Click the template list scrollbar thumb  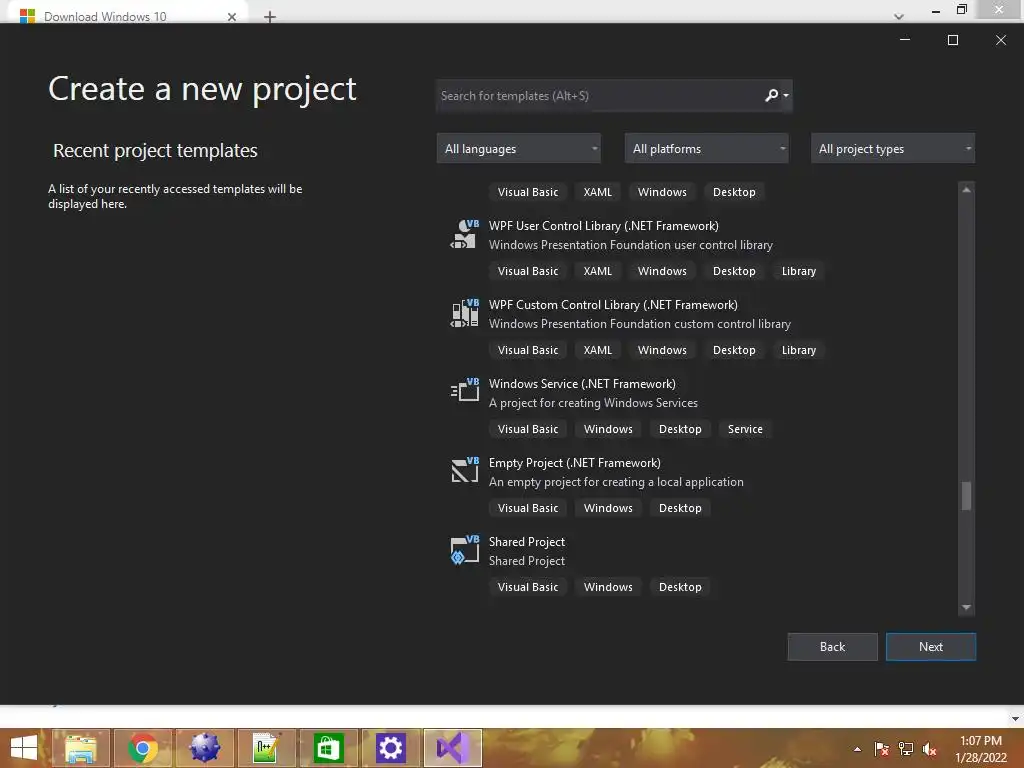[x=967, y=496]
